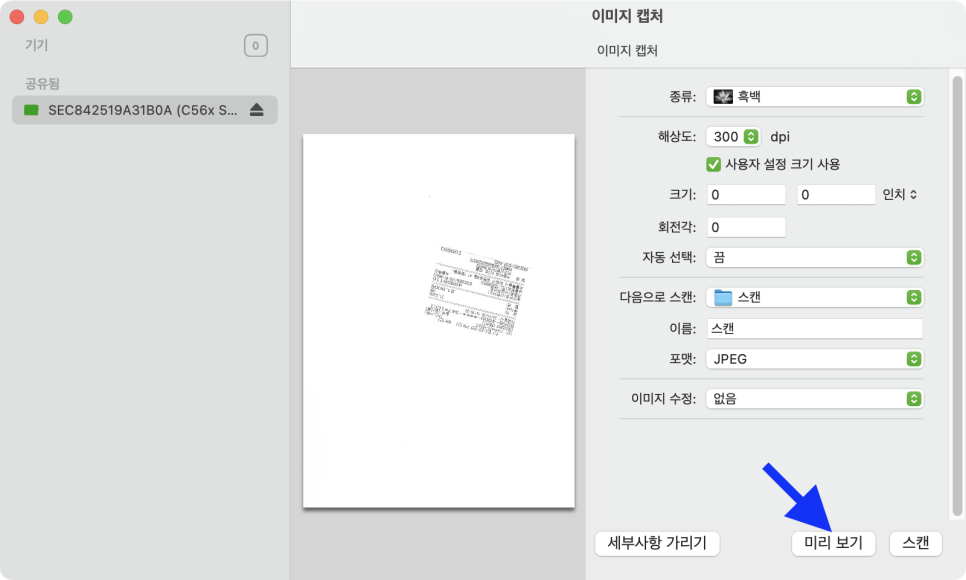Select the SEC842519A31B0A scanner in the sidebar
Viewport: 966px width, 580px height.
[144, 110]
